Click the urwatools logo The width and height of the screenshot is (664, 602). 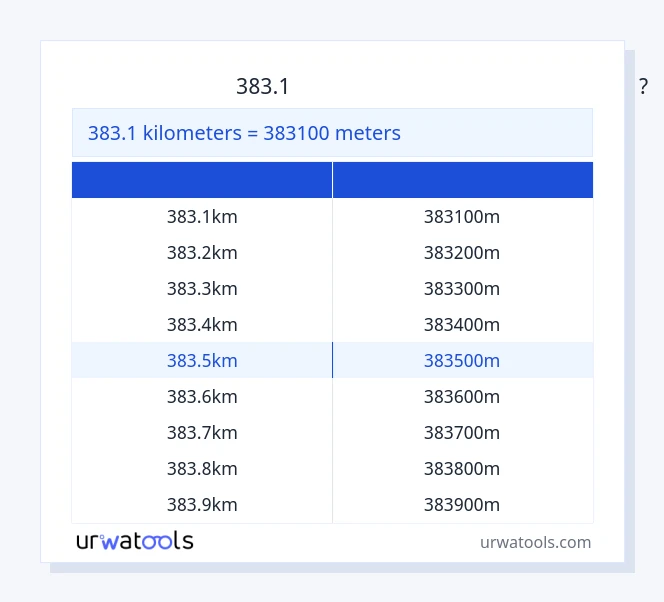pyautogui.click(x=135, y=541)
